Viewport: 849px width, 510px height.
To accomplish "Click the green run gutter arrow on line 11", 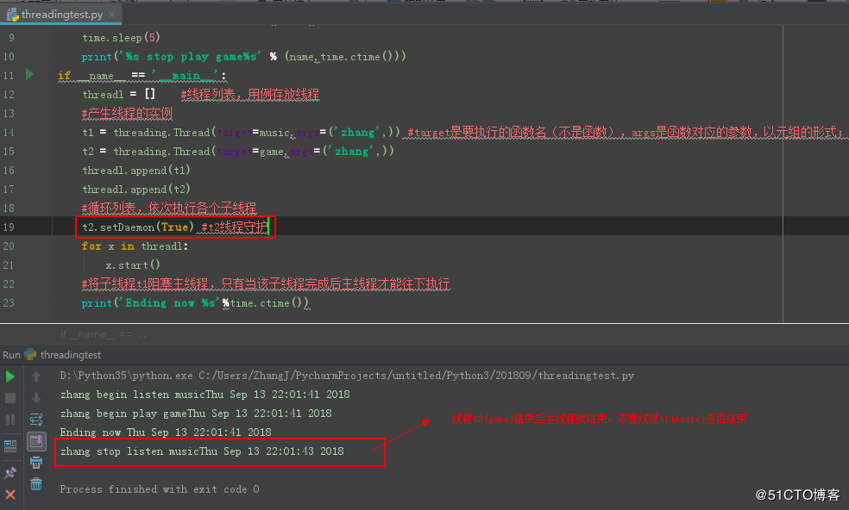I will [30, 74].
